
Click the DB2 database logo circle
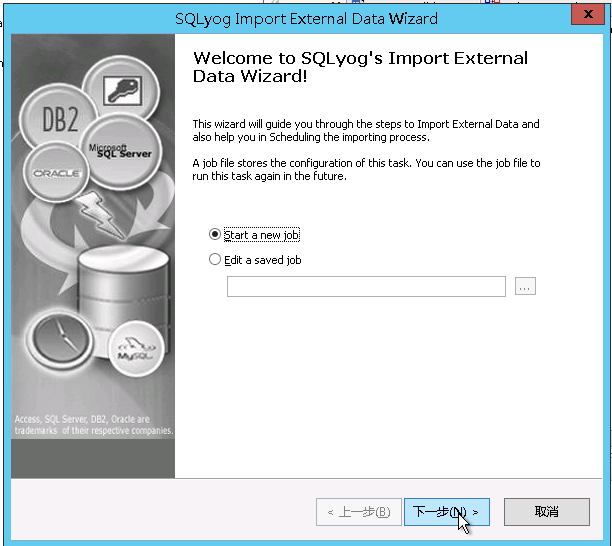[x=59, y=121]
